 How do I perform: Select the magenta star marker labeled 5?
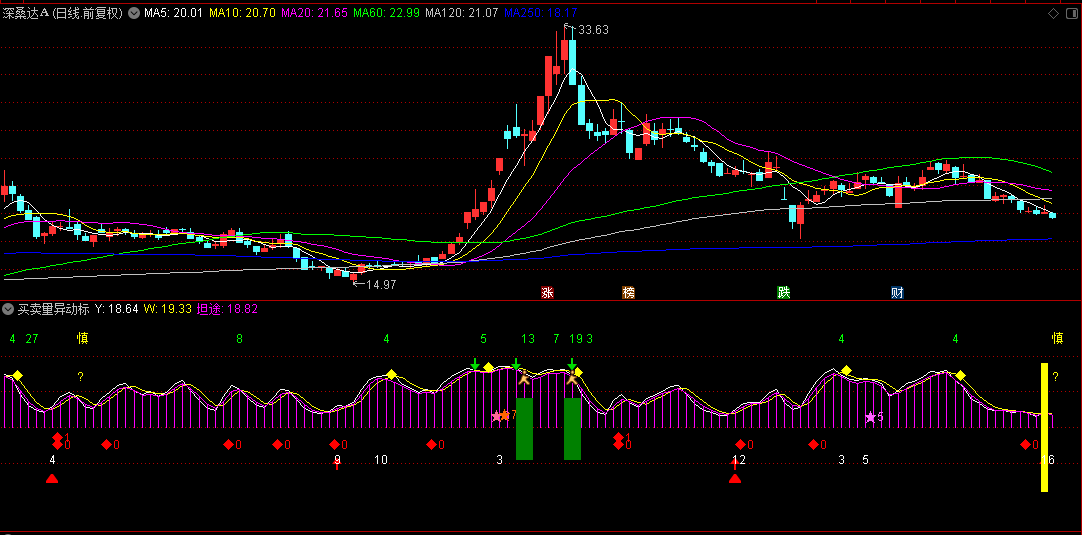point(871,417)
